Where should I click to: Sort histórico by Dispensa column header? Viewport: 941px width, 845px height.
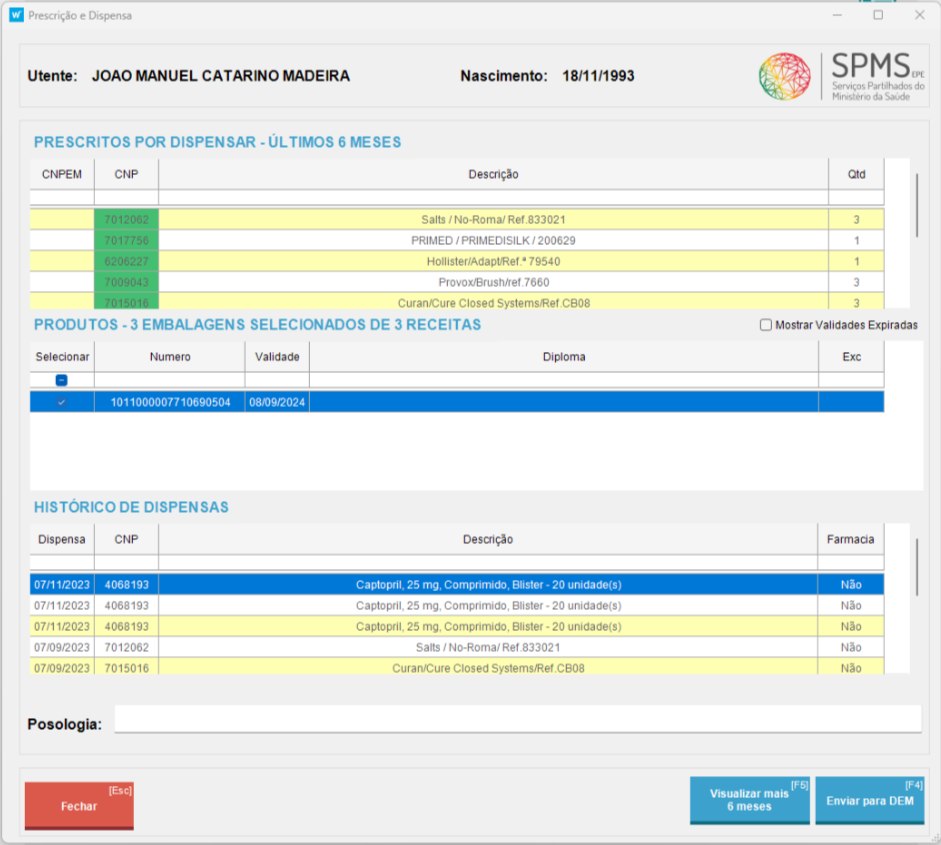click(x=62, y=539)
